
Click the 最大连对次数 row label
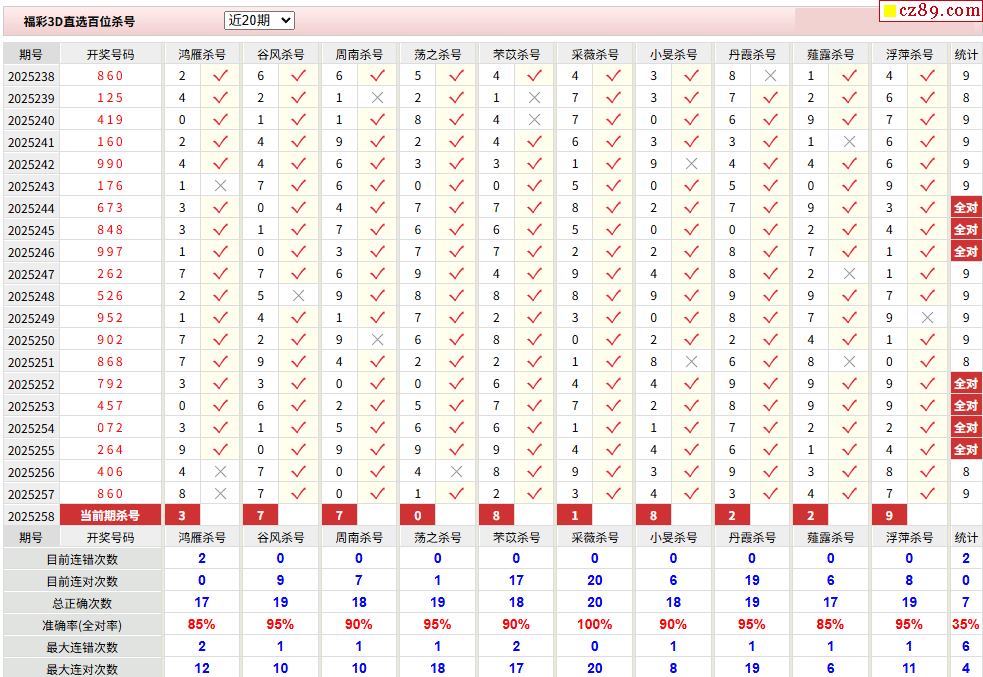pyautogui.click(x=82, y=669)
